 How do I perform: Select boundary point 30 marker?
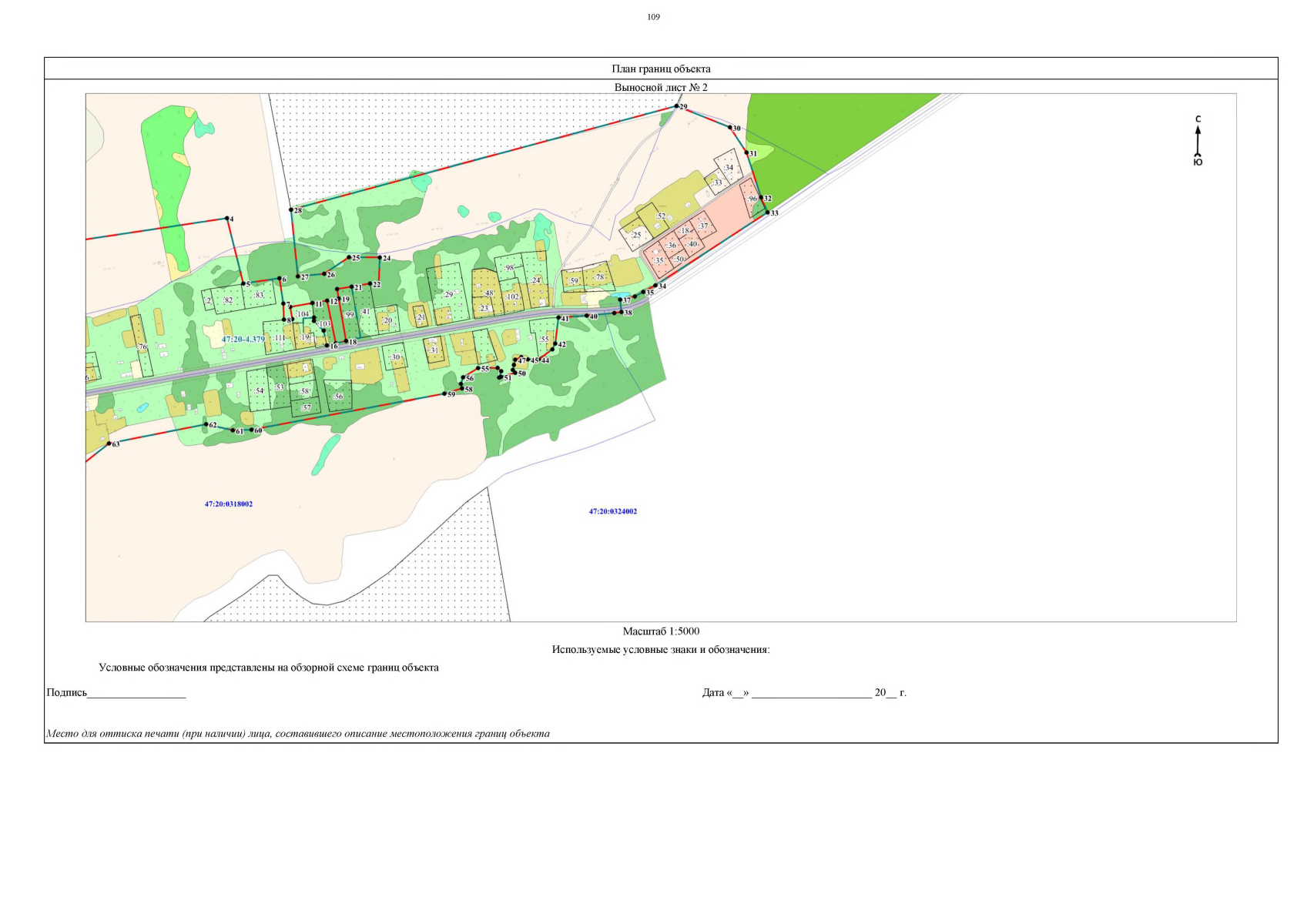pos(730,127)
